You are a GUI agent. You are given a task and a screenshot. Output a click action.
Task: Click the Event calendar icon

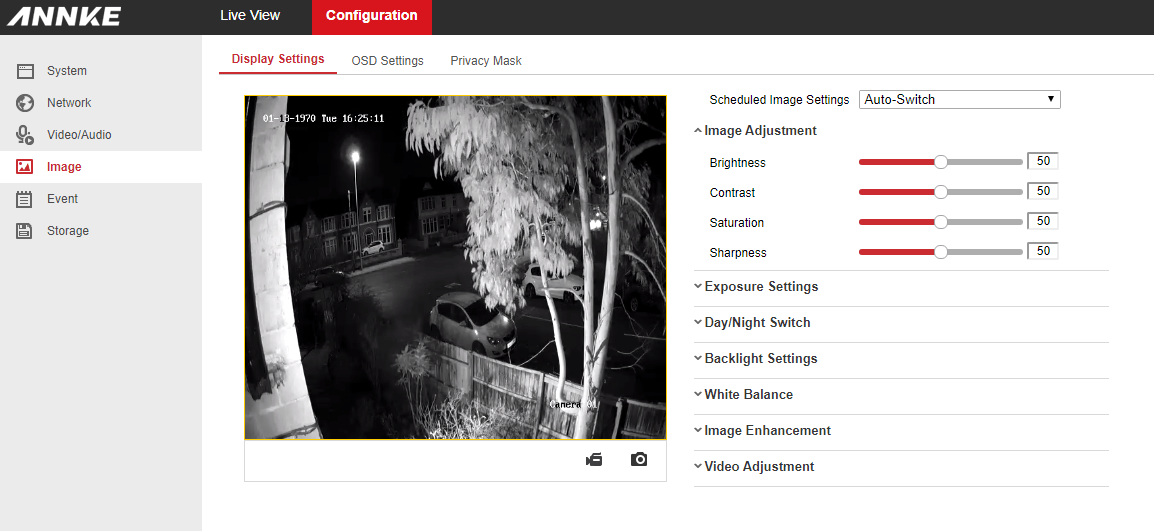(x=26, y=199)
